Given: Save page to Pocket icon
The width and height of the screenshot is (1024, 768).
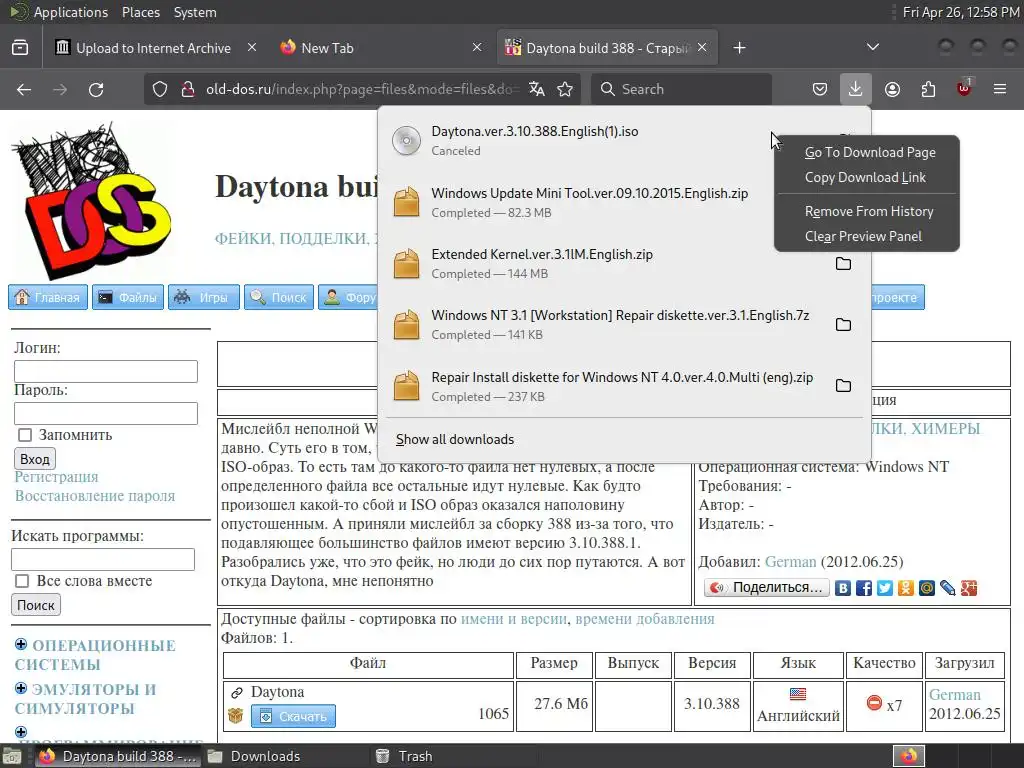Looking at the screenshot, I should pos(820,89).
